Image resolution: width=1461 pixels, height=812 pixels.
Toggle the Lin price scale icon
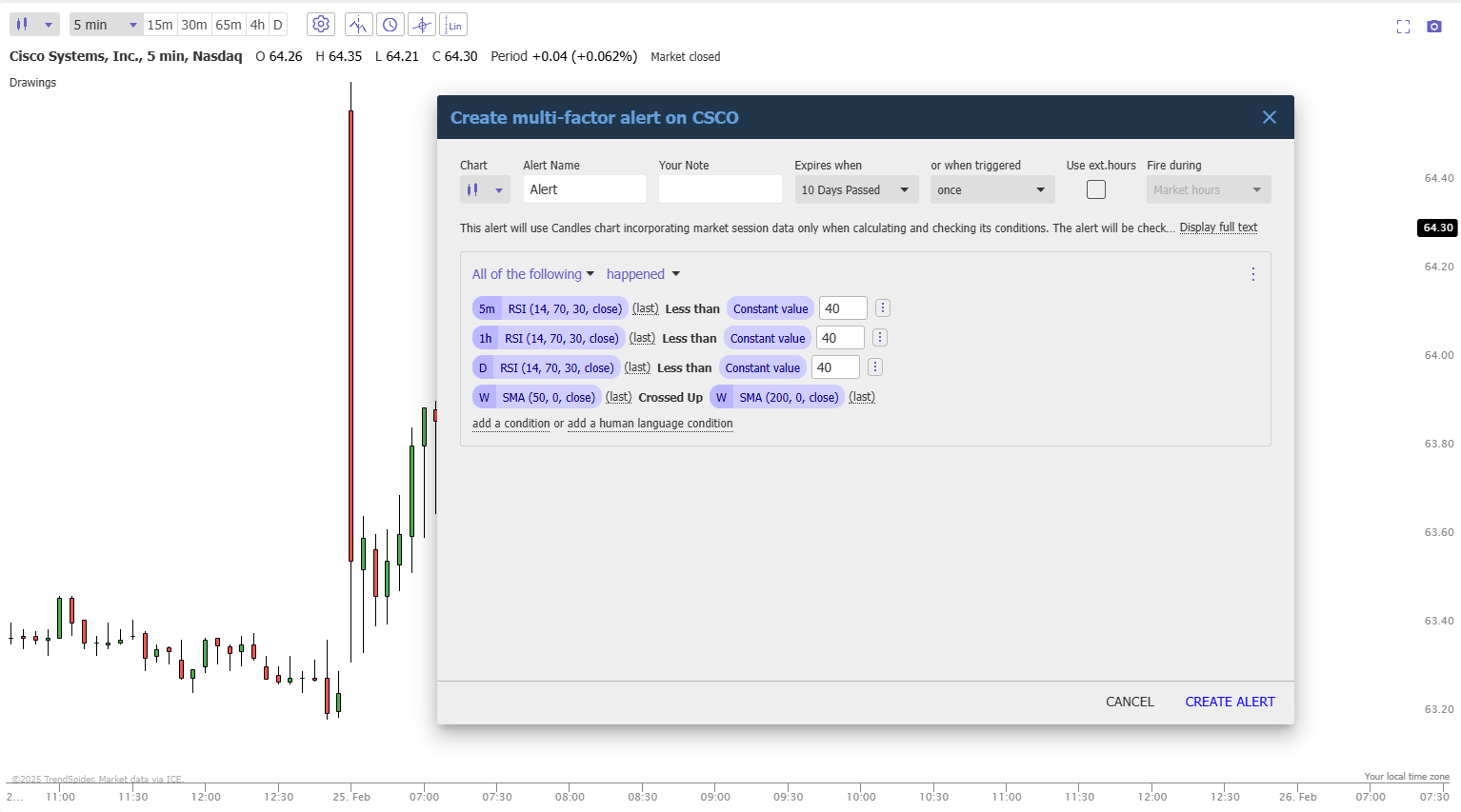point(453,25)
